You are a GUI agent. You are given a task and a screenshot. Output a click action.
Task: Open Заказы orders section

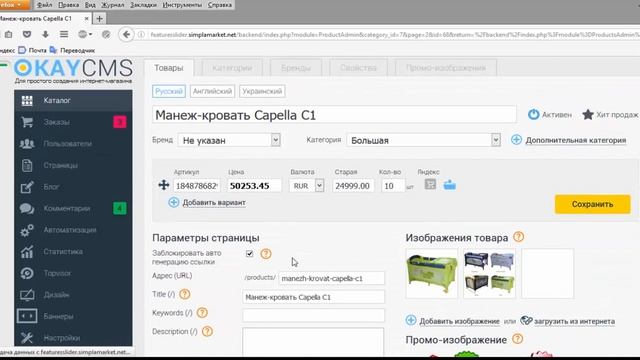(x=73, y=122)
